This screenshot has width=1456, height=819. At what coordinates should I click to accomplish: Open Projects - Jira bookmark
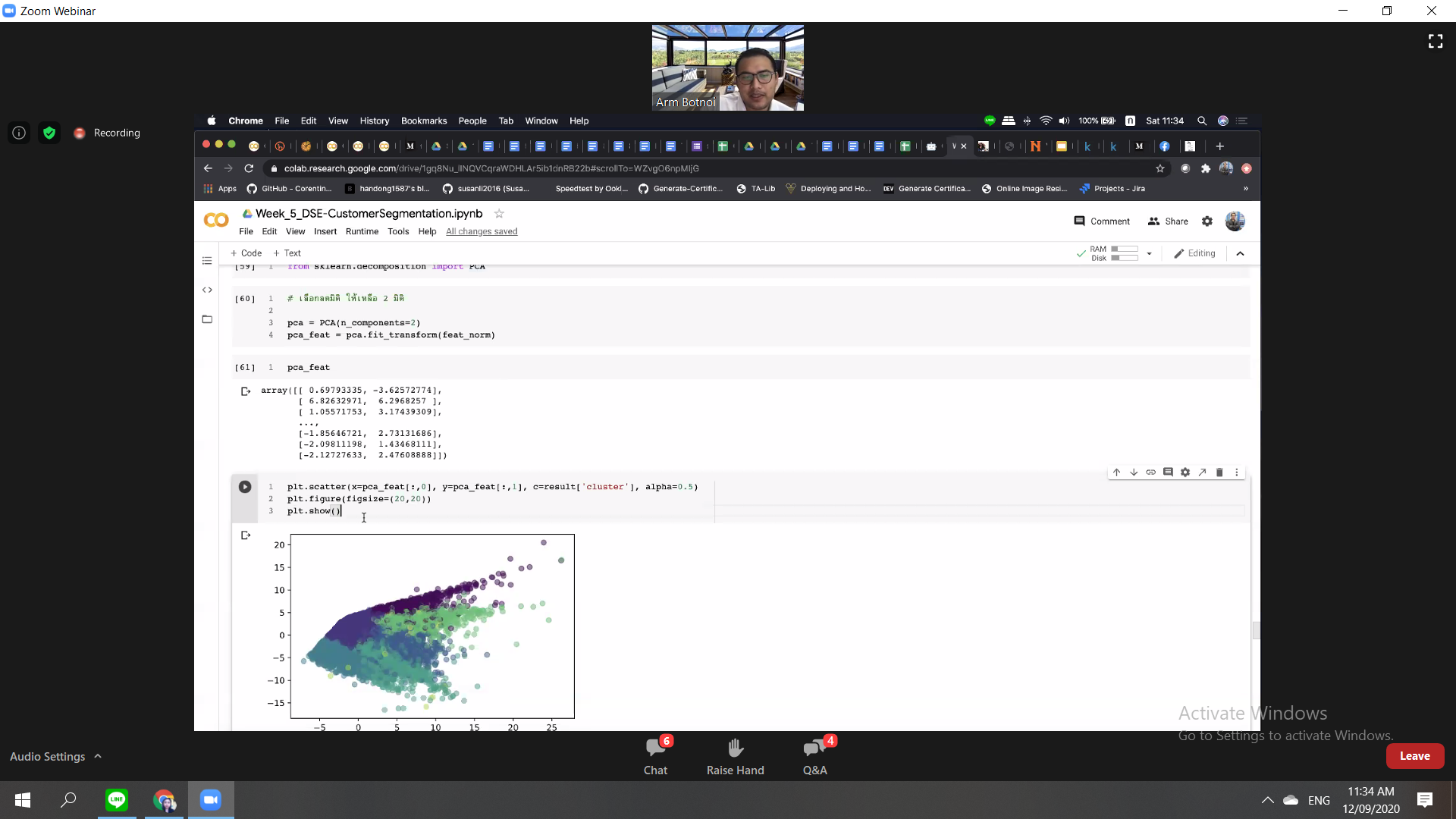coord(1112,189)
